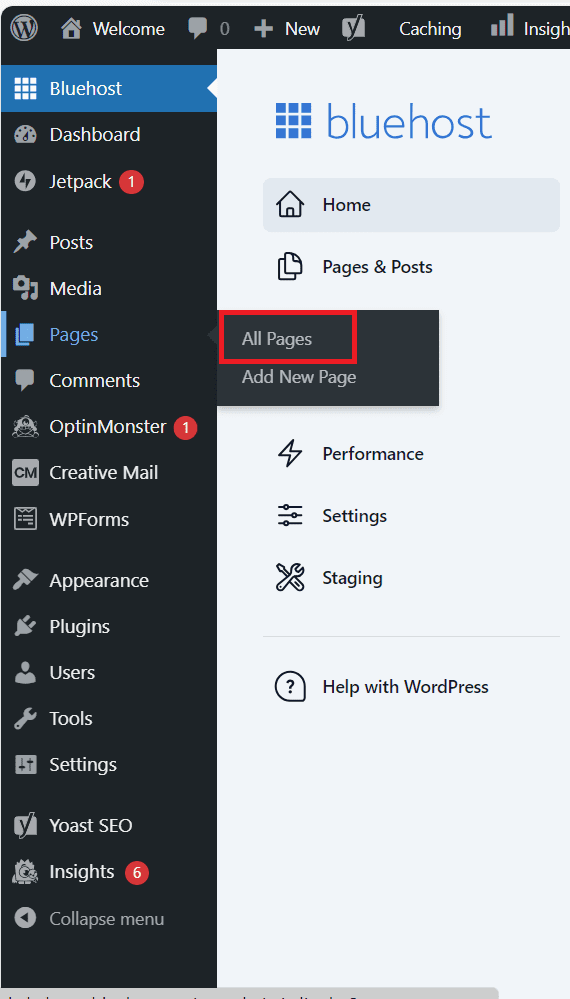Open the Plugins label in the sidebar
This screenshot has height=999, width=570.
tap(80, 627)
